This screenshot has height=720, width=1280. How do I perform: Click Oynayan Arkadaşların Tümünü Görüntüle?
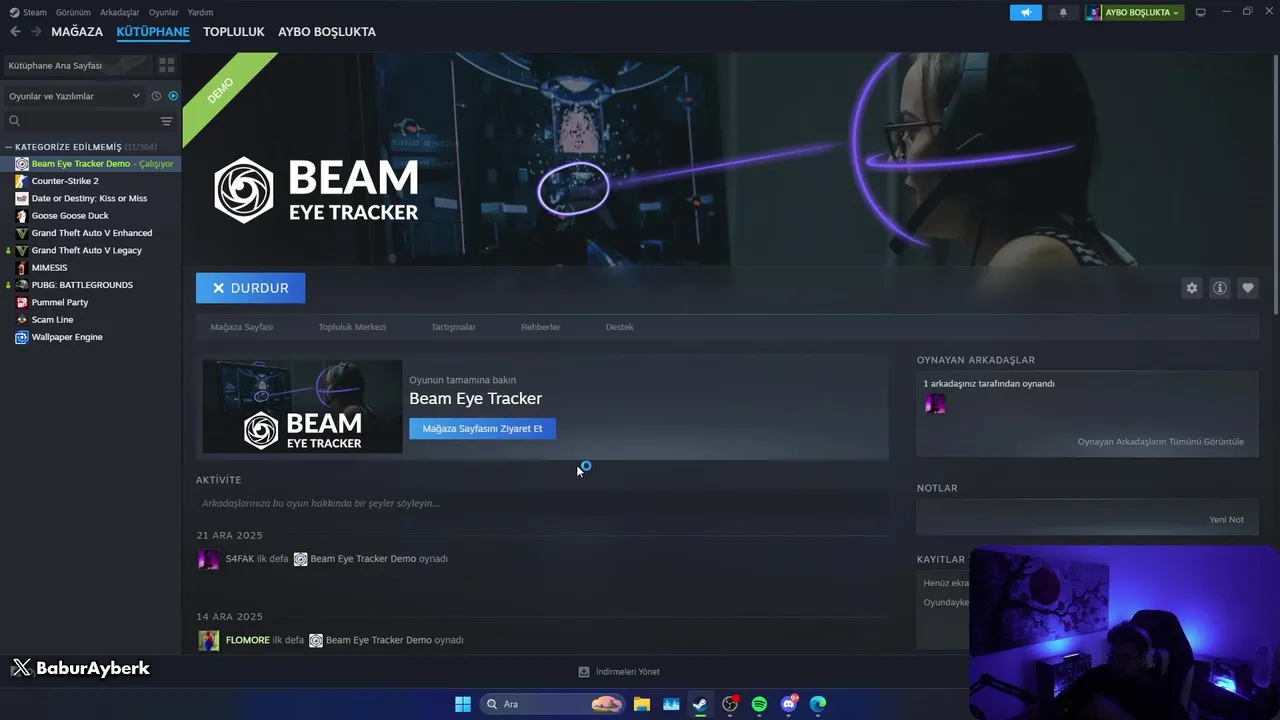1161,442
